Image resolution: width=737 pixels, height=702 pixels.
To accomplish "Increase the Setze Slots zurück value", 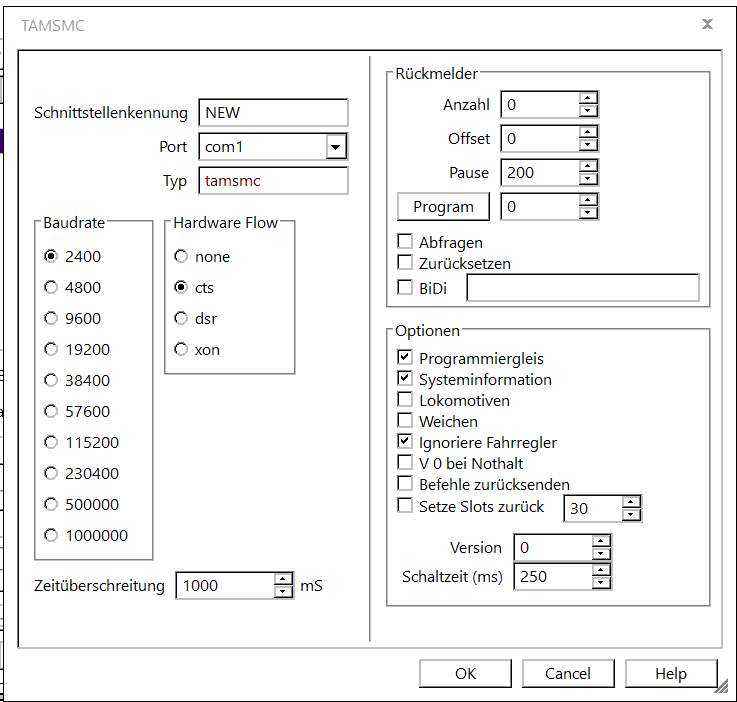I will point(630,502).
